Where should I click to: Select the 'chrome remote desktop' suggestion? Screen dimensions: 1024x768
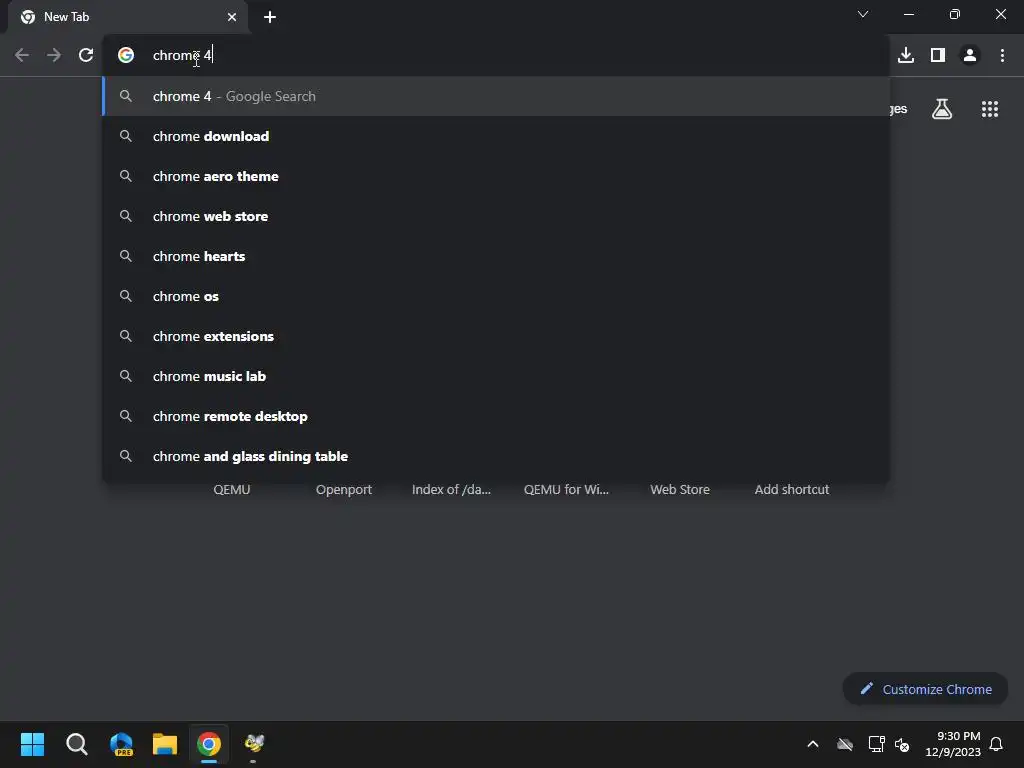coord(496,417)
